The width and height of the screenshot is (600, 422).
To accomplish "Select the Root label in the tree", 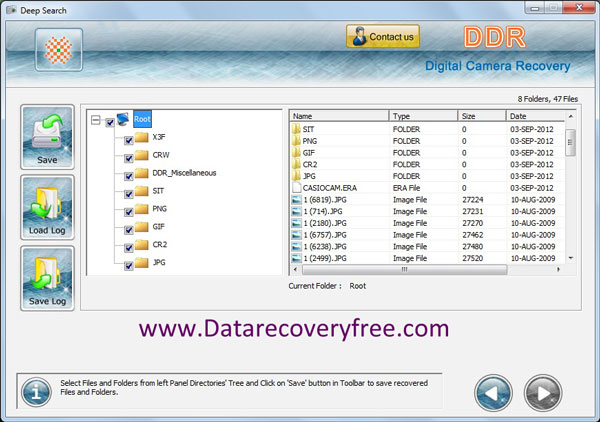I will coord(142,119).
